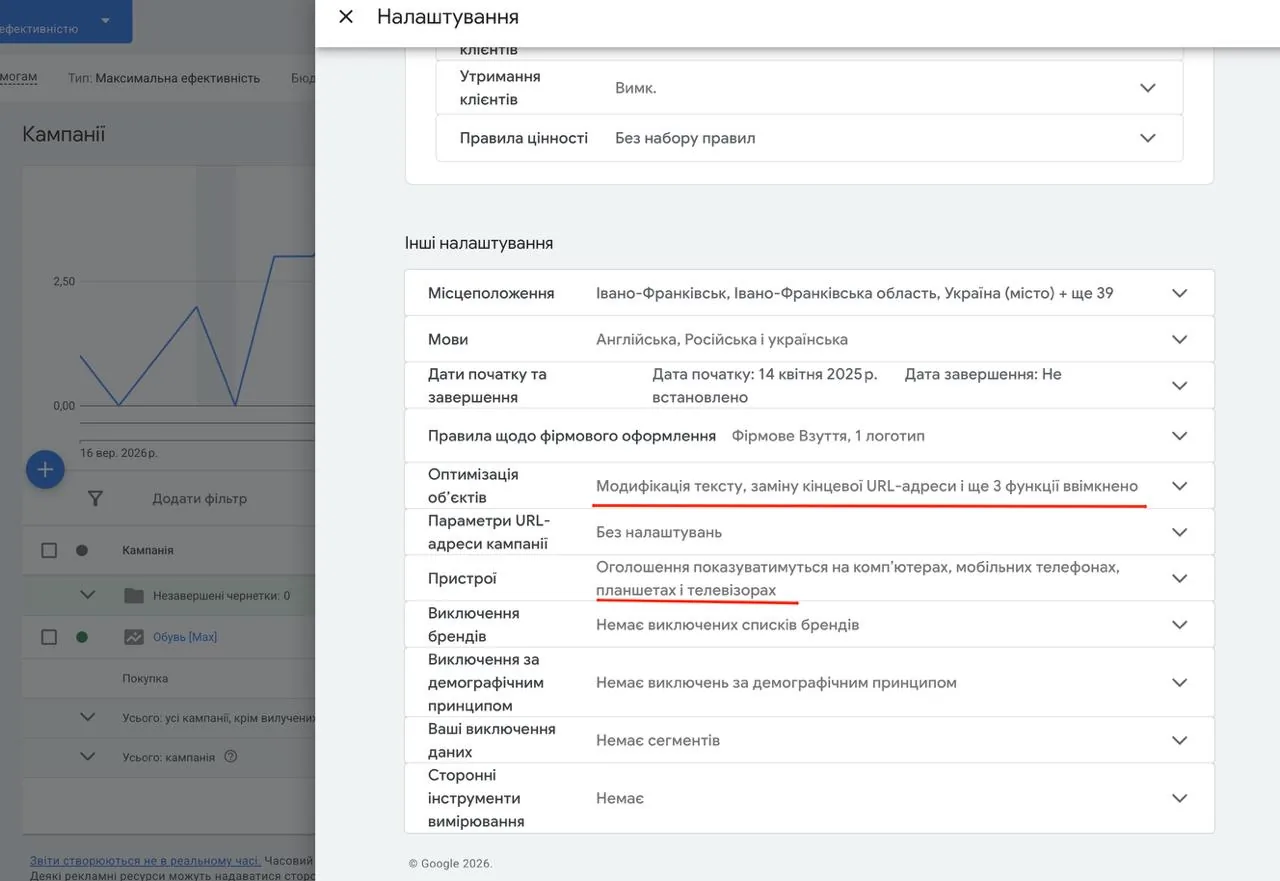Image resolution: width=1280 pixels, height=881 pixels.
Task: Click the 16 вер. 2026 р. chart date label
Action: (119, 453)
